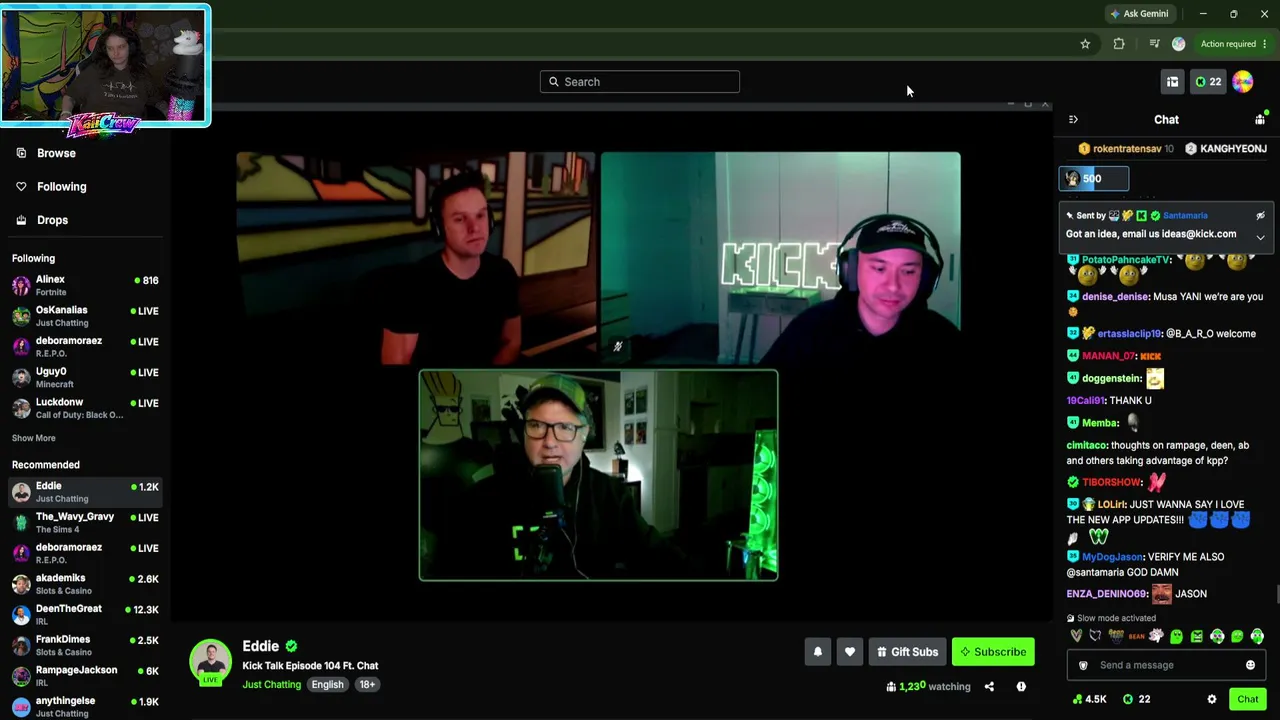Click TIBORSHOW's username in chat
This screenshot has height=720, width=1280.
(x=1112, y=482)
